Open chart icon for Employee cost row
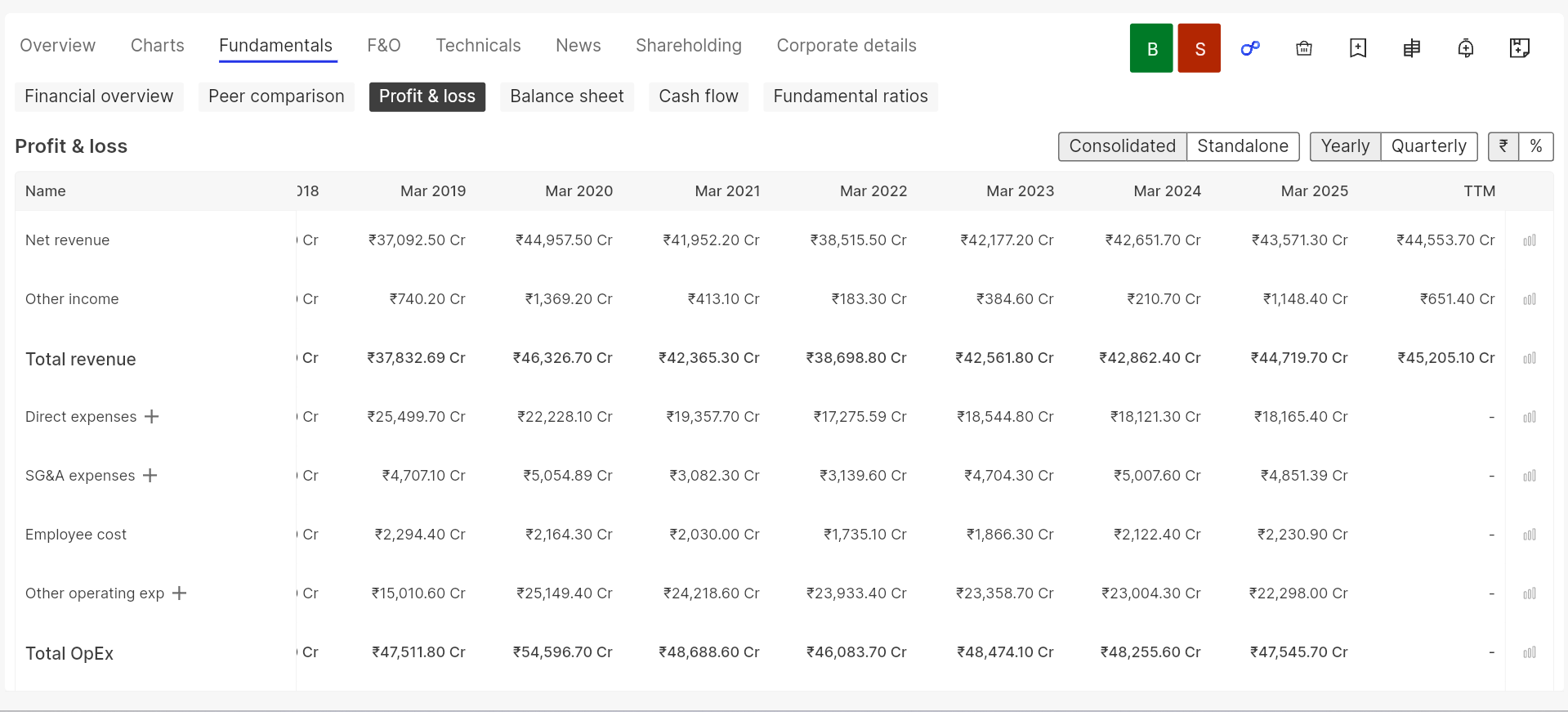 tap(1530, 535)
